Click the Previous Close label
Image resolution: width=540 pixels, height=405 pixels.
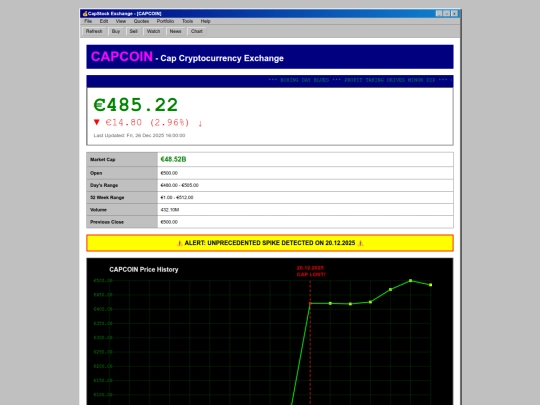[107, 222]
